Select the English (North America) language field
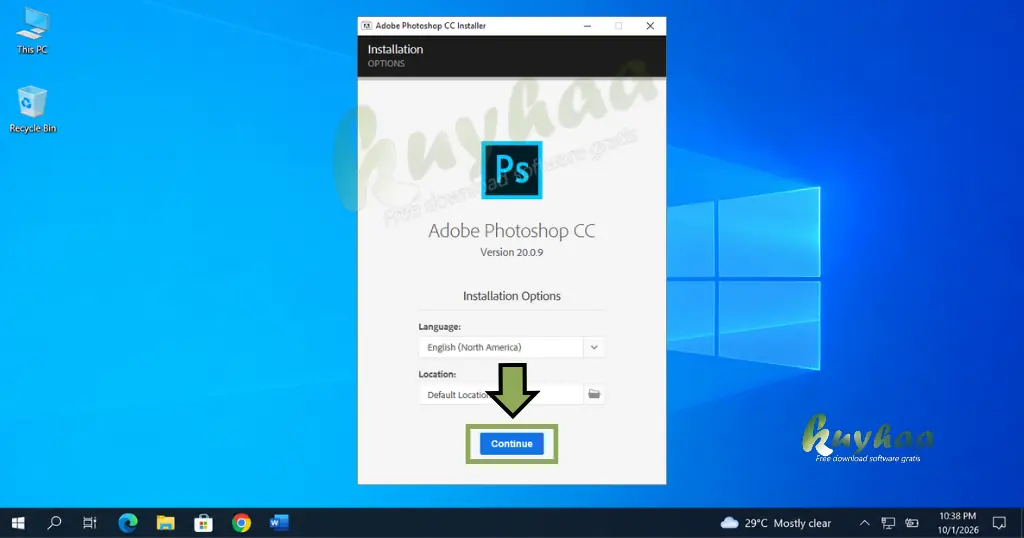 500,347
